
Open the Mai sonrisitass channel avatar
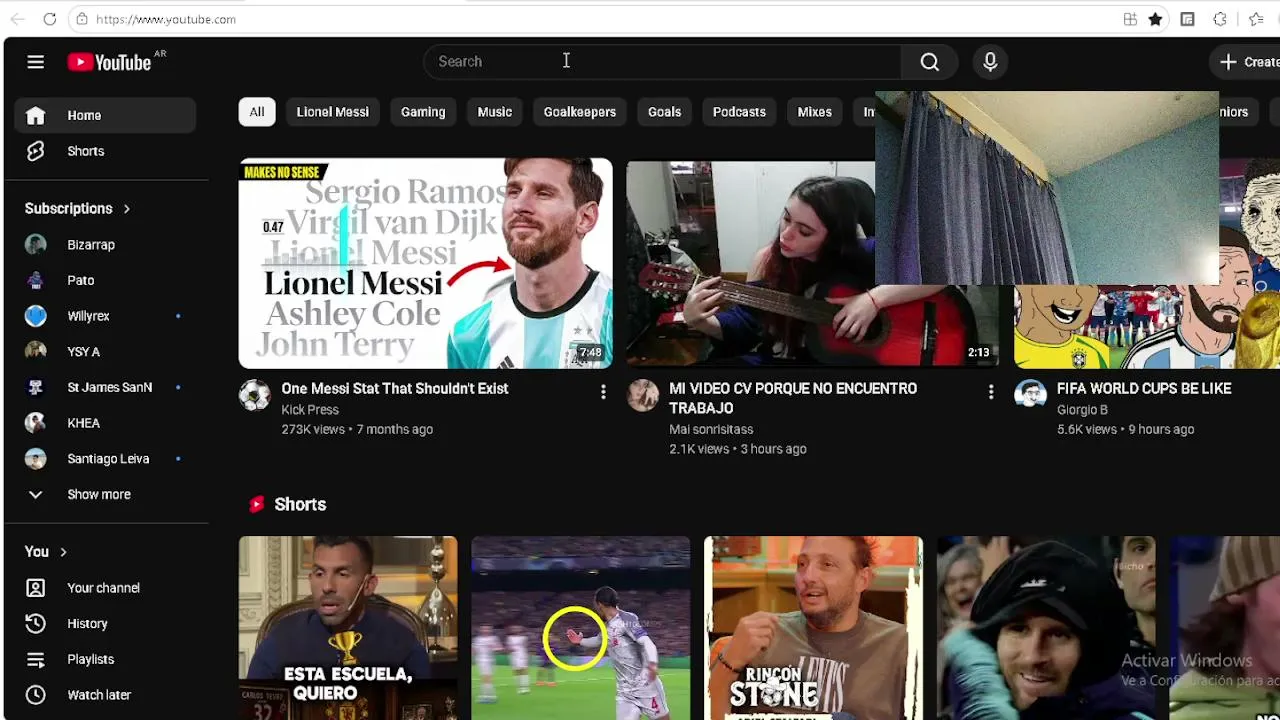tap(643, 396)
